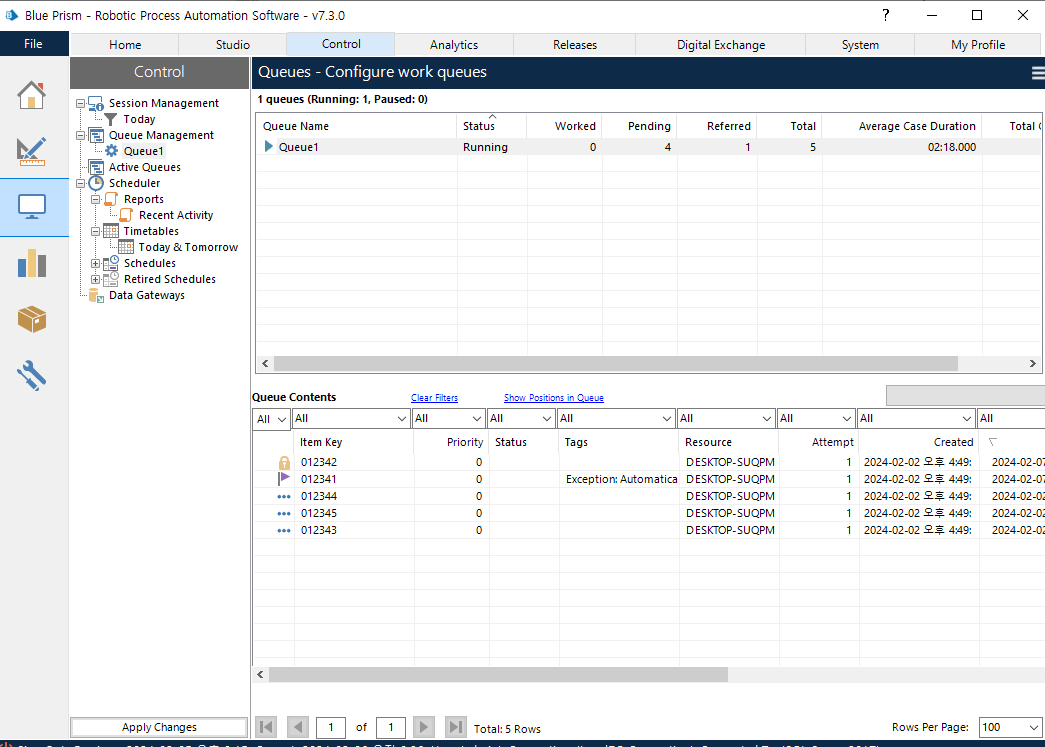
Task: Collapse the Scheduler tree node
Action: [81, 183]
